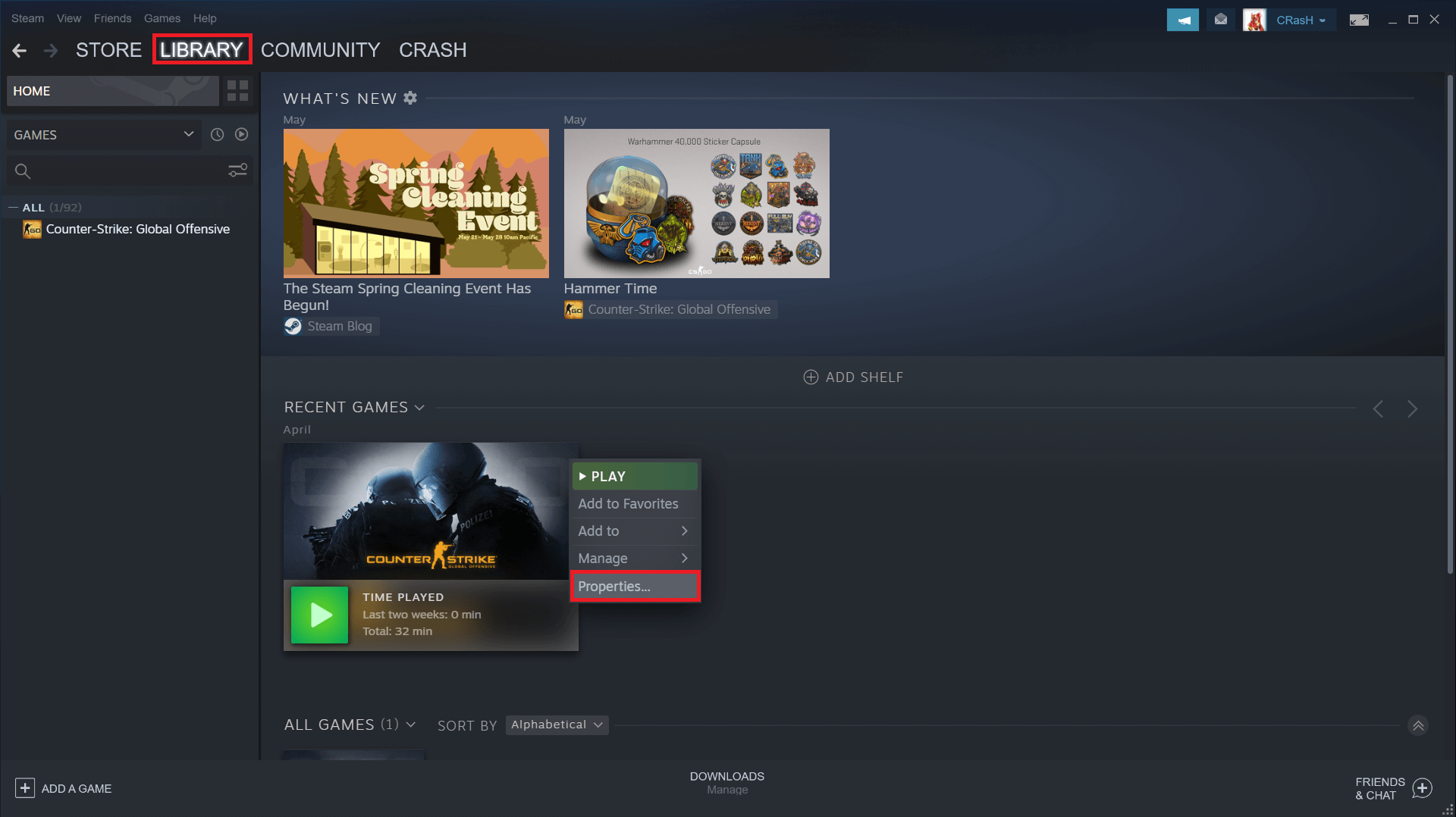This screenshot has height=817, width=1456.
Task: Open the Games menu
Action: click(x=162, y=18)
